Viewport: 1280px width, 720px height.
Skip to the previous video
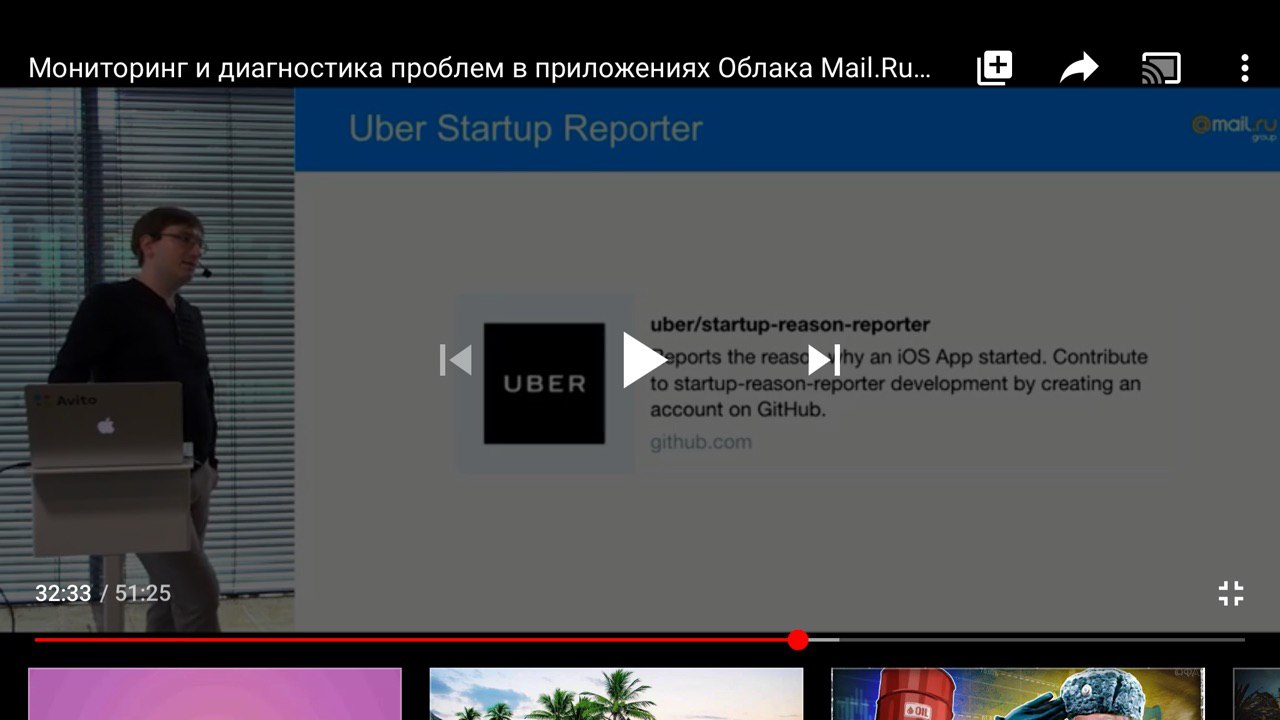(456, 360)
